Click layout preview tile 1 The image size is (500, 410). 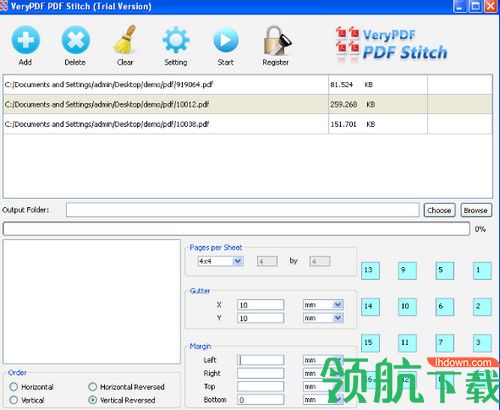click(482, 271)
